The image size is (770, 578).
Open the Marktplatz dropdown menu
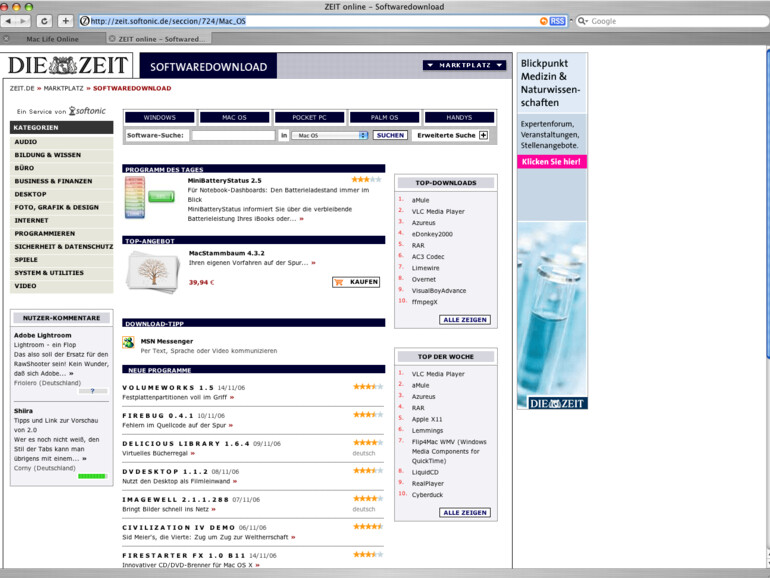(x=465, y=65)
